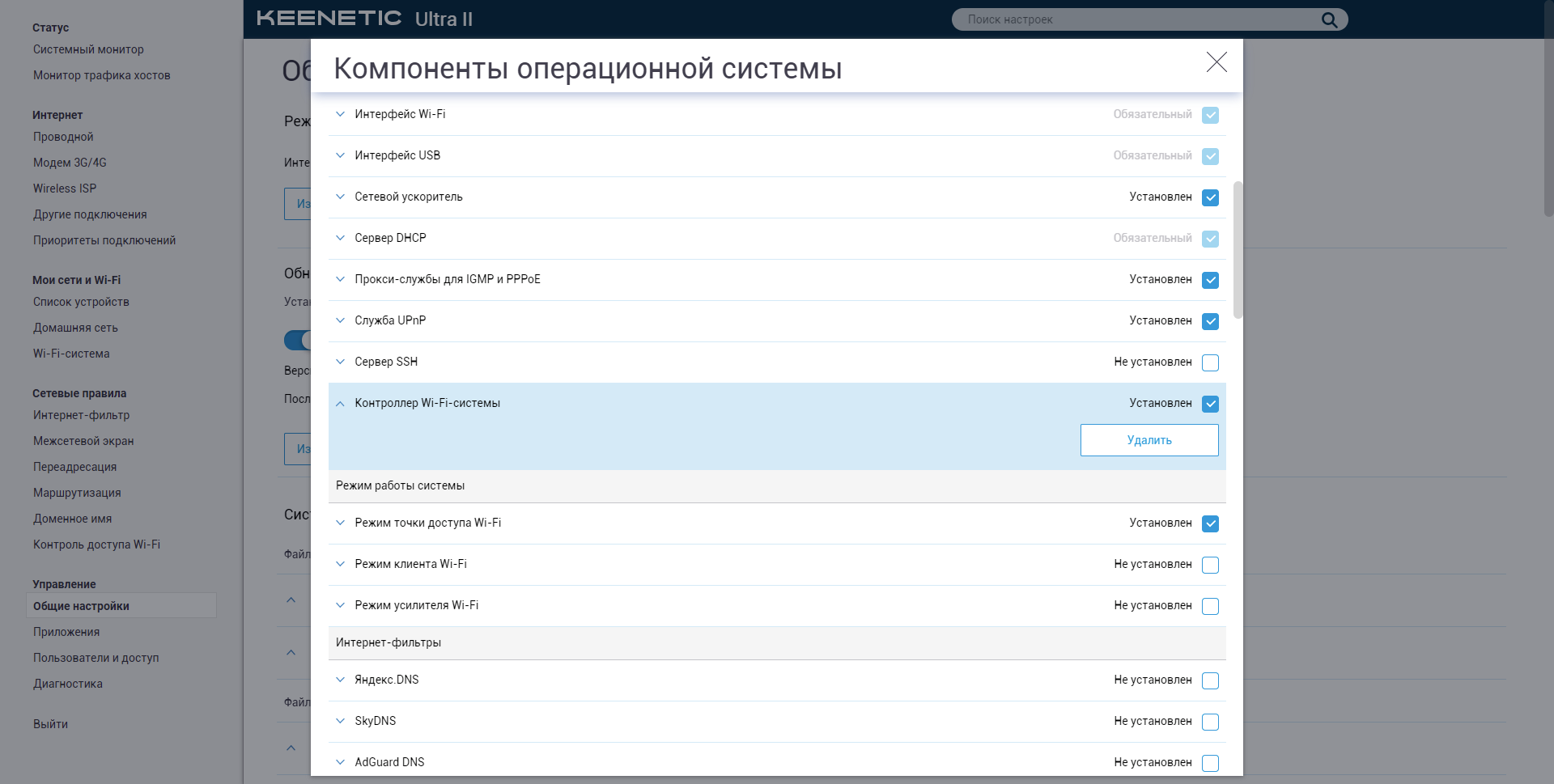Expand the Сетевой ускоритель row

click(x=340, y=197)
